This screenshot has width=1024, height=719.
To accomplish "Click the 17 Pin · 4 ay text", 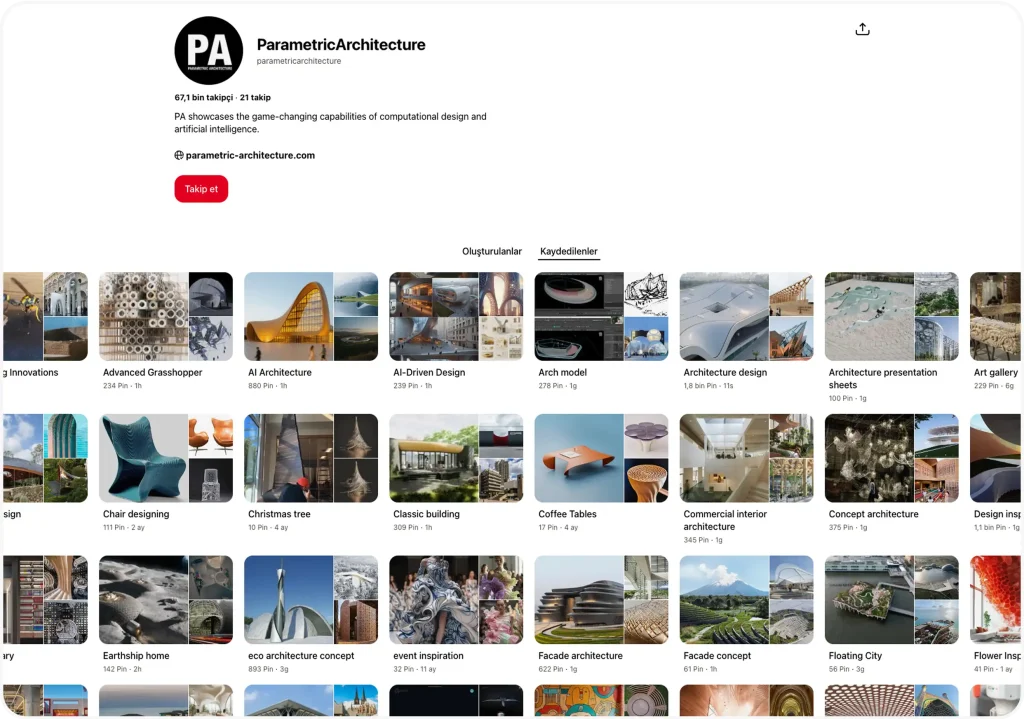I will coord(558,528).
